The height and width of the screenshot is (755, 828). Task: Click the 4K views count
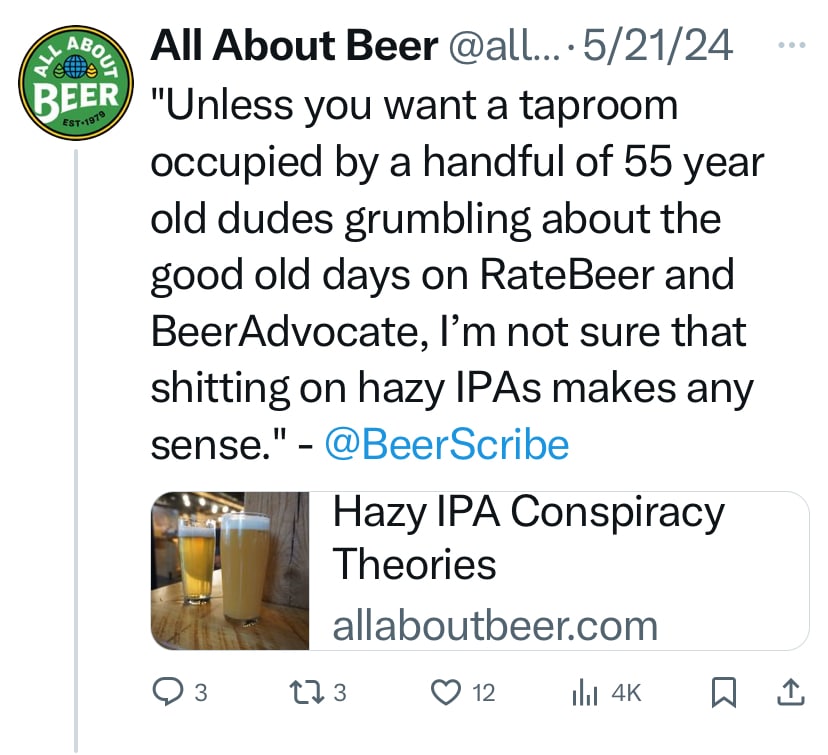coord(626,693)
